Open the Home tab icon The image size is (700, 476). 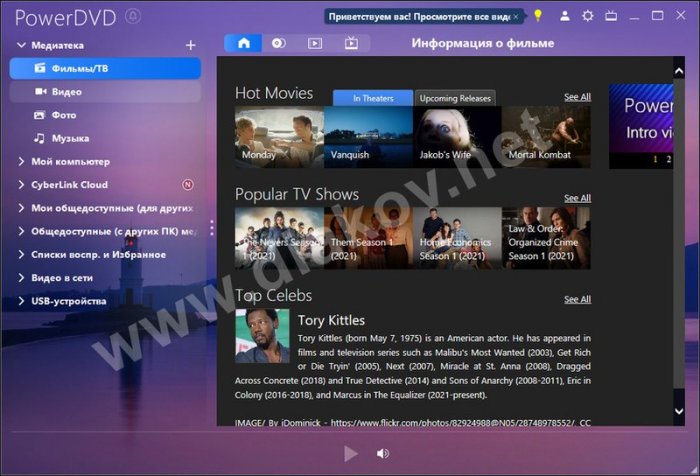pyautogui.click(x=243, y=43)
